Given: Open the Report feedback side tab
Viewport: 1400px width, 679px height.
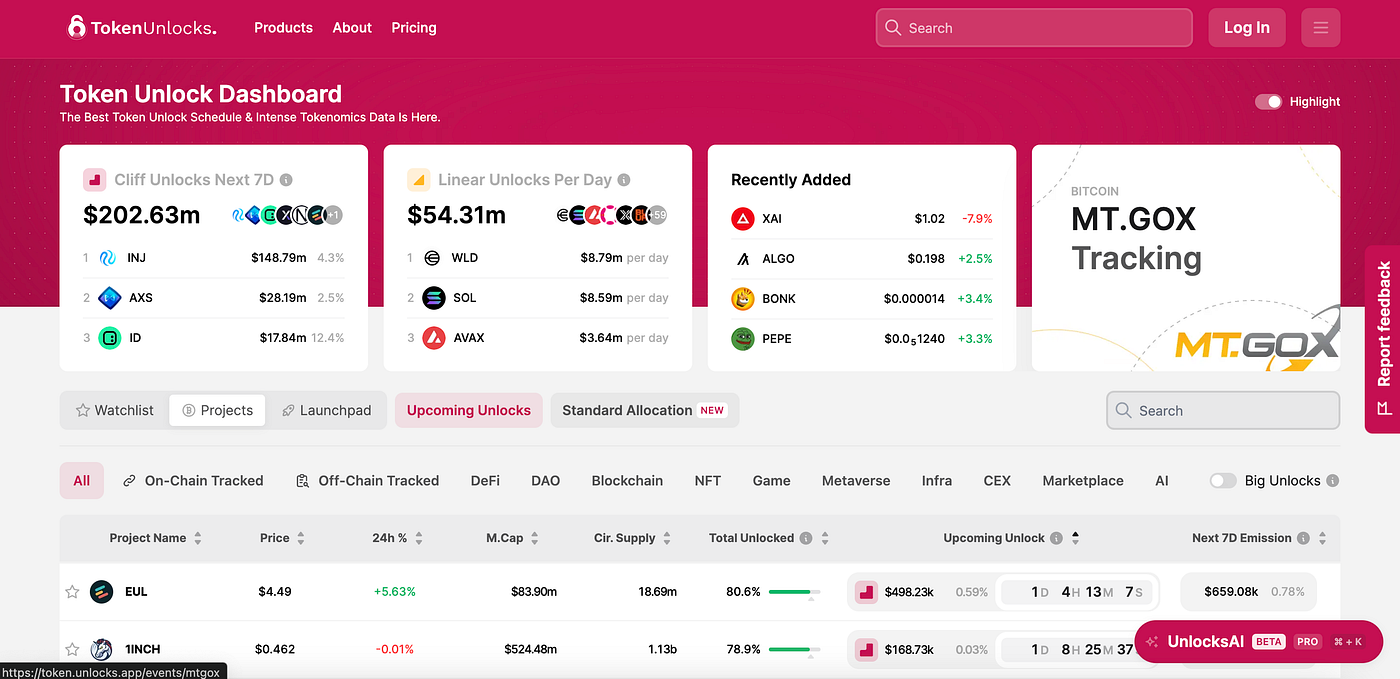Looking at the screenshot, I should [x=1385, y=340].
